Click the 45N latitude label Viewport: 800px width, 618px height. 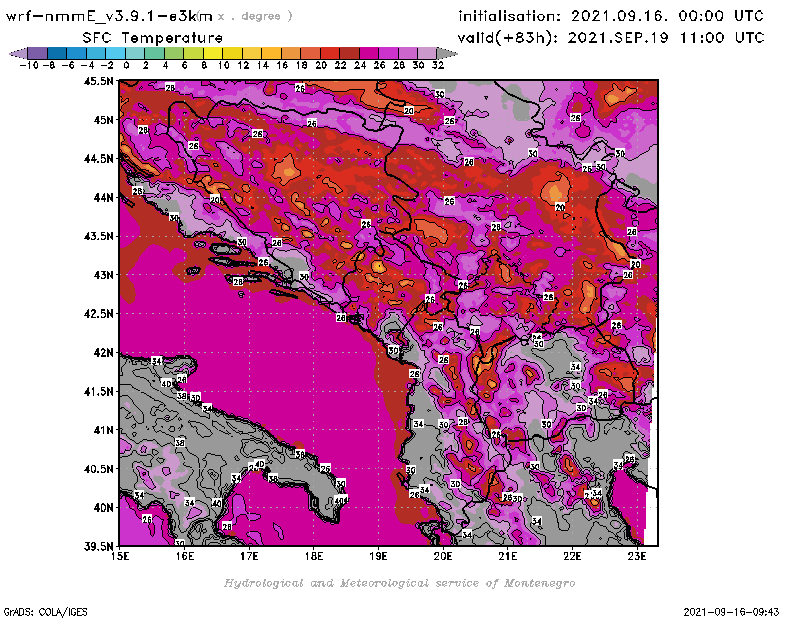point(103,120)
